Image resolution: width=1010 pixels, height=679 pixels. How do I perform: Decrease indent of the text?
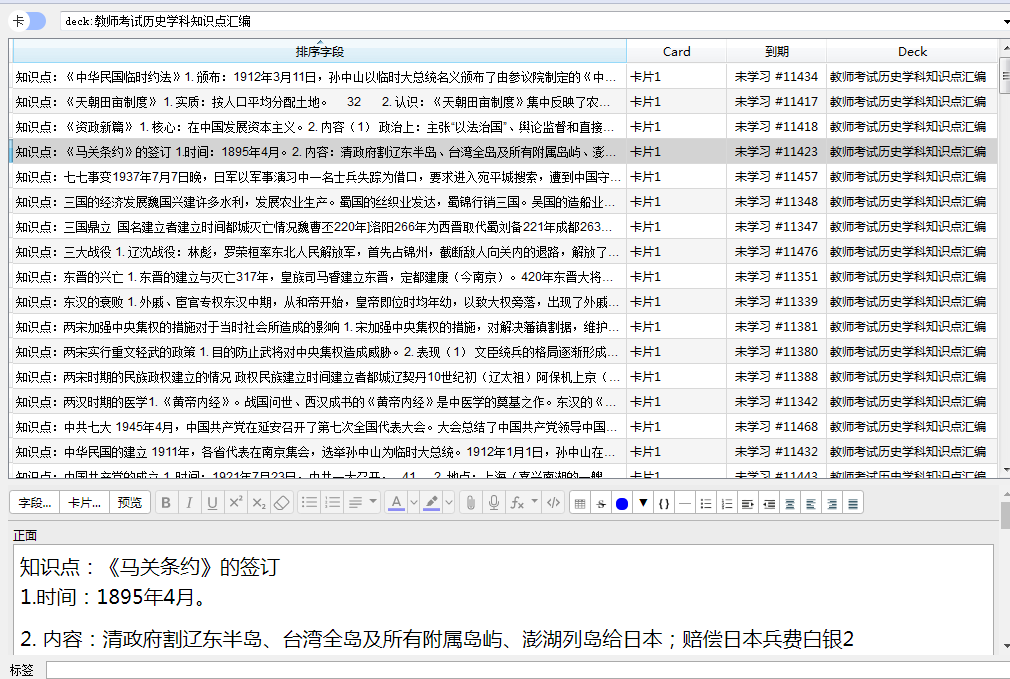pyautogui.click(x=769, y=504)
